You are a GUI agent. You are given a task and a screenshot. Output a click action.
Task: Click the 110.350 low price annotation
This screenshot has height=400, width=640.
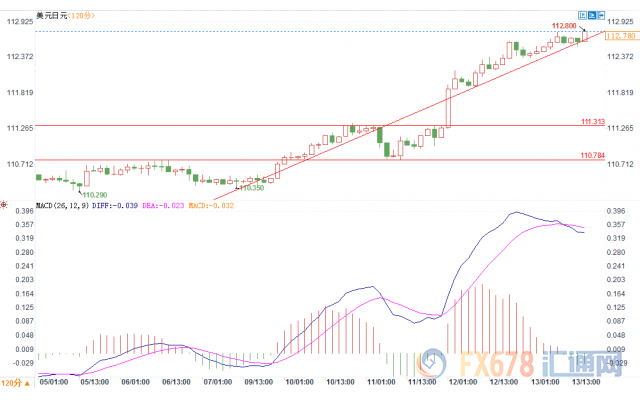[249, 187]
